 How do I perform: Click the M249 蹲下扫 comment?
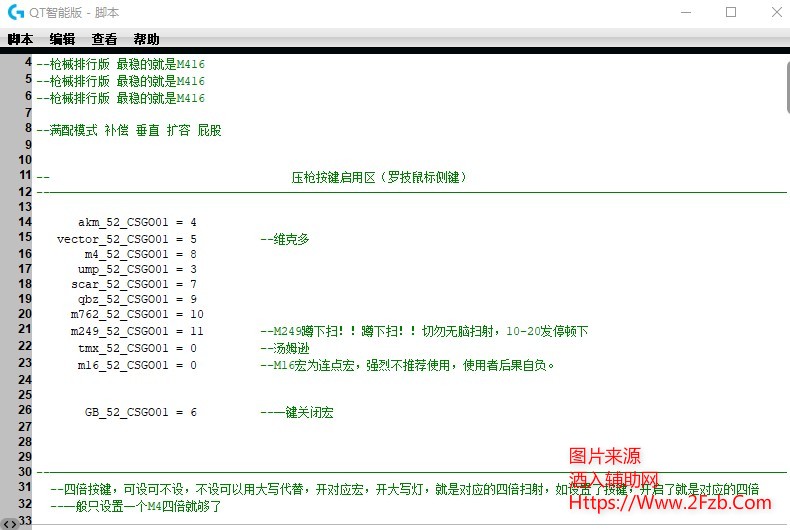click(424, 332)
